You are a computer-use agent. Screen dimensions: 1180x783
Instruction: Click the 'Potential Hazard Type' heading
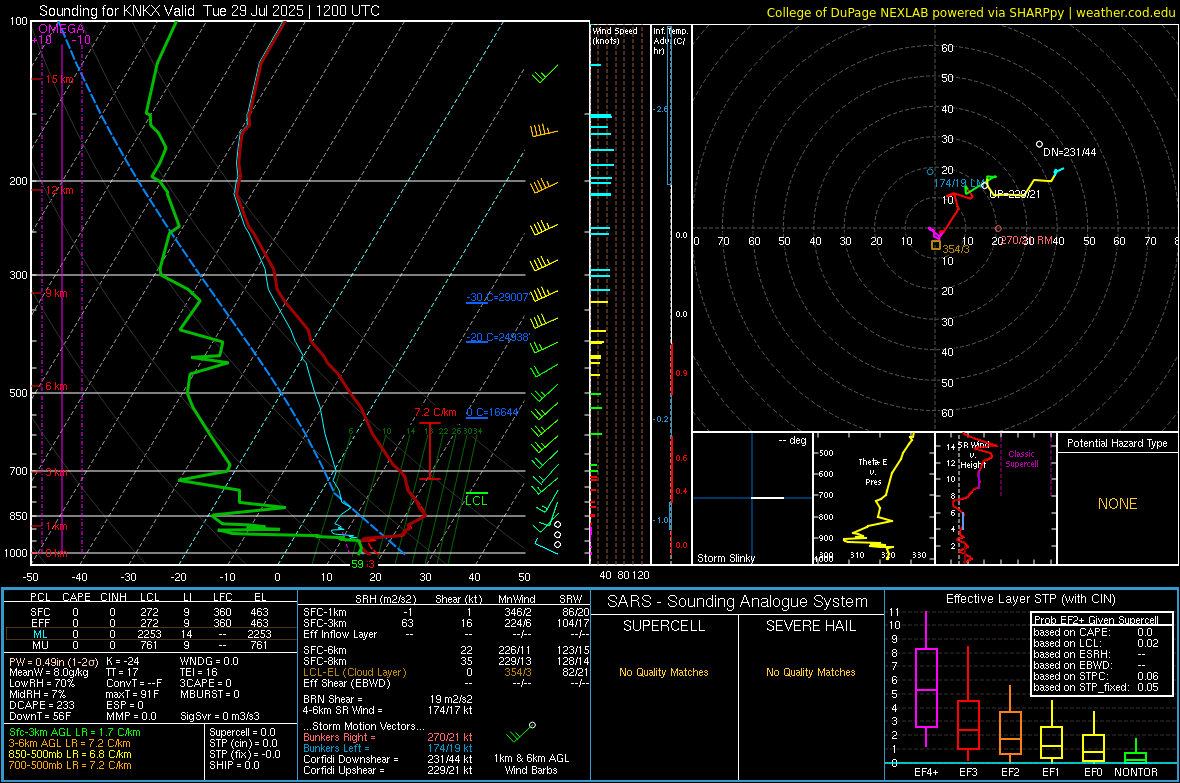click(1117, 443)
